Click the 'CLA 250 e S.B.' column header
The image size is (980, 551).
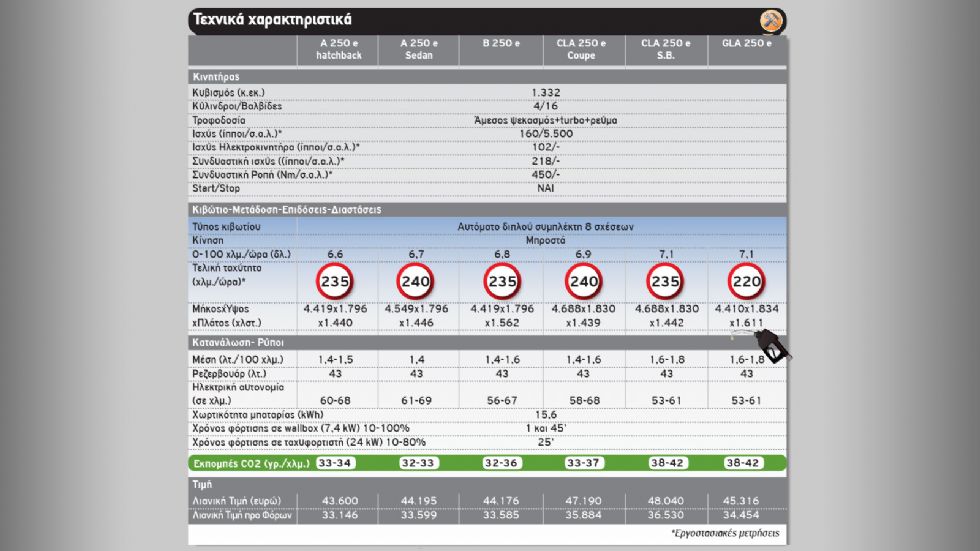coord(666,49)
